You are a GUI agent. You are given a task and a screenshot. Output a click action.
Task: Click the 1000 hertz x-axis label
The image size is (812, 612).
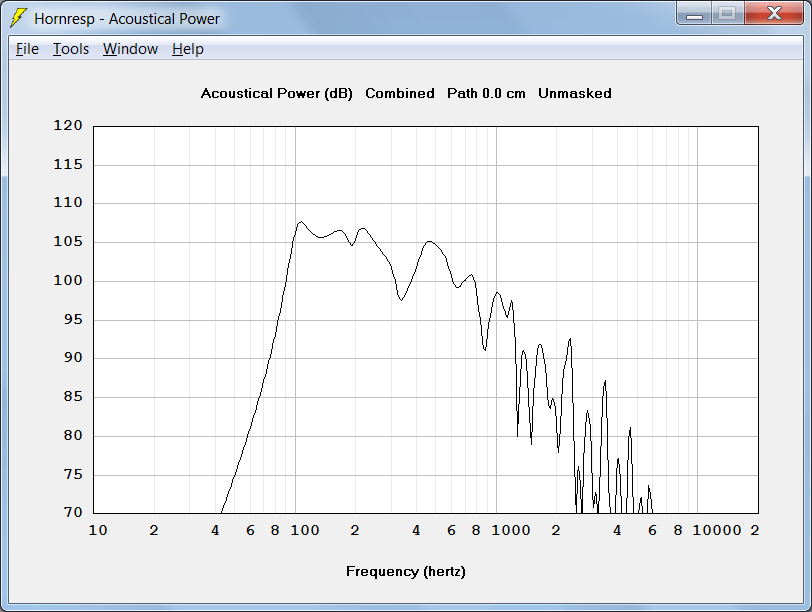point(511,530)
